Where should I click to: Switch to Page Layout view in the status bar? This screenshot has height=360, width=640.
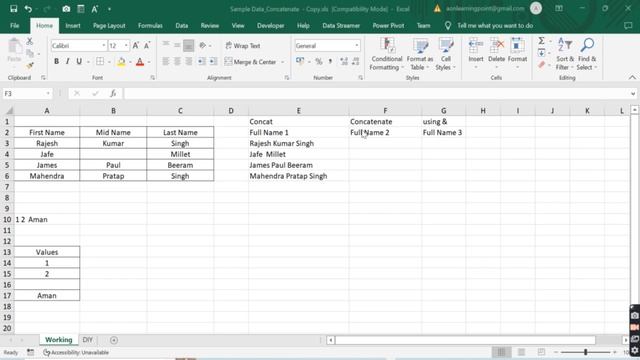(x=521, y=352)
